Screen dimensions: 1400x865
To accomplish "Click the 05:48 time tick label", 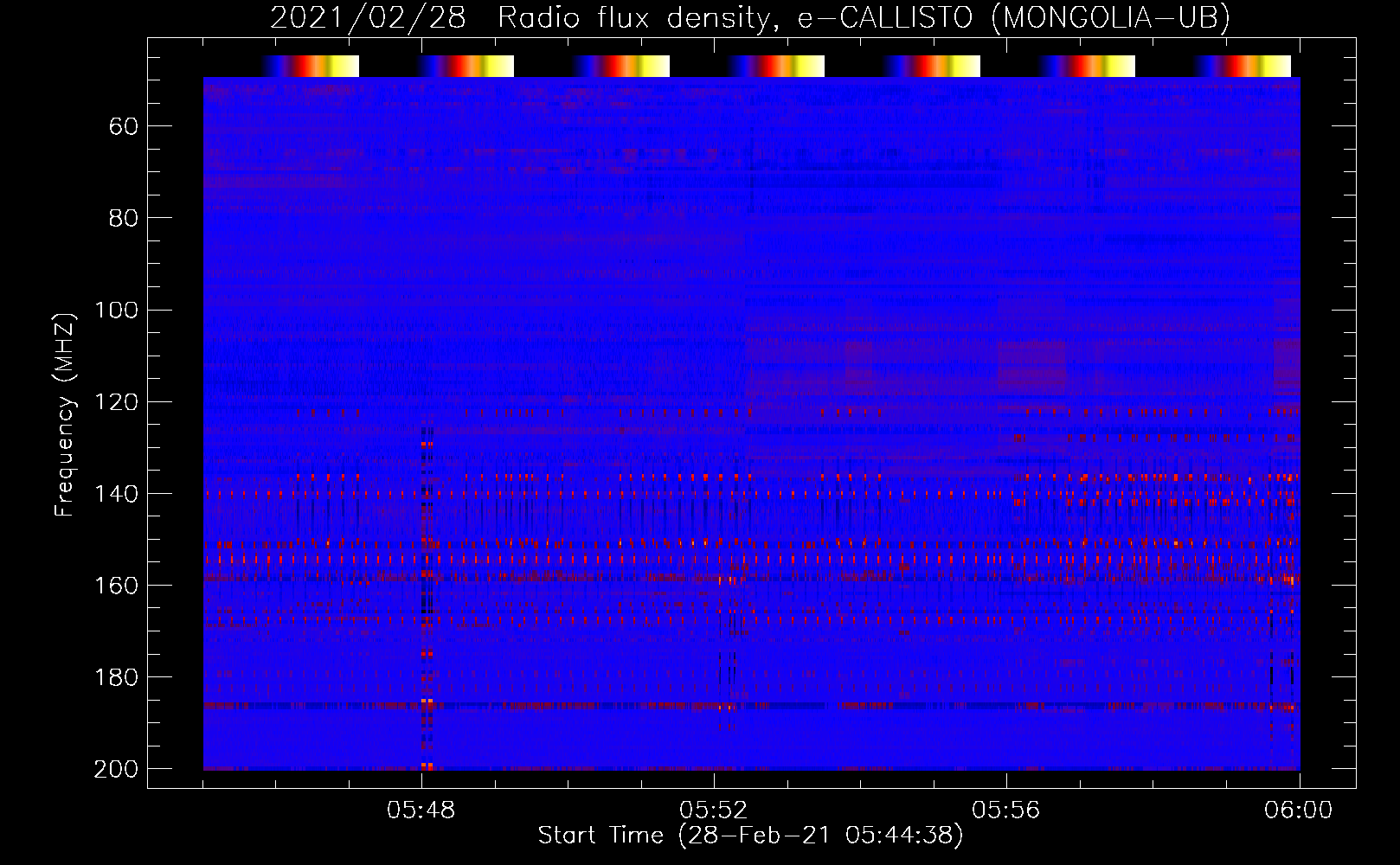I will [421, 811].
